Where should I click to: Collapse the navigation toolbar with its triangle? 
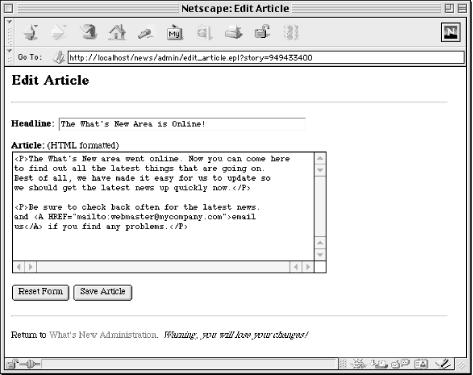(x=9, y=22)
